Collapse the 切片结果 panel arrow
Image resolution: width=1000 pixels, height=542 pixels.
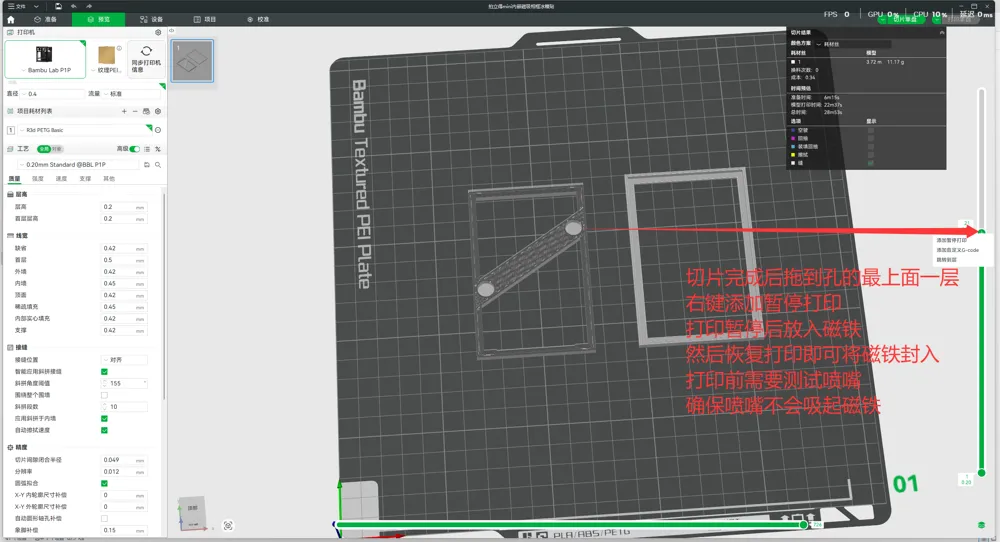coord(941,32)
